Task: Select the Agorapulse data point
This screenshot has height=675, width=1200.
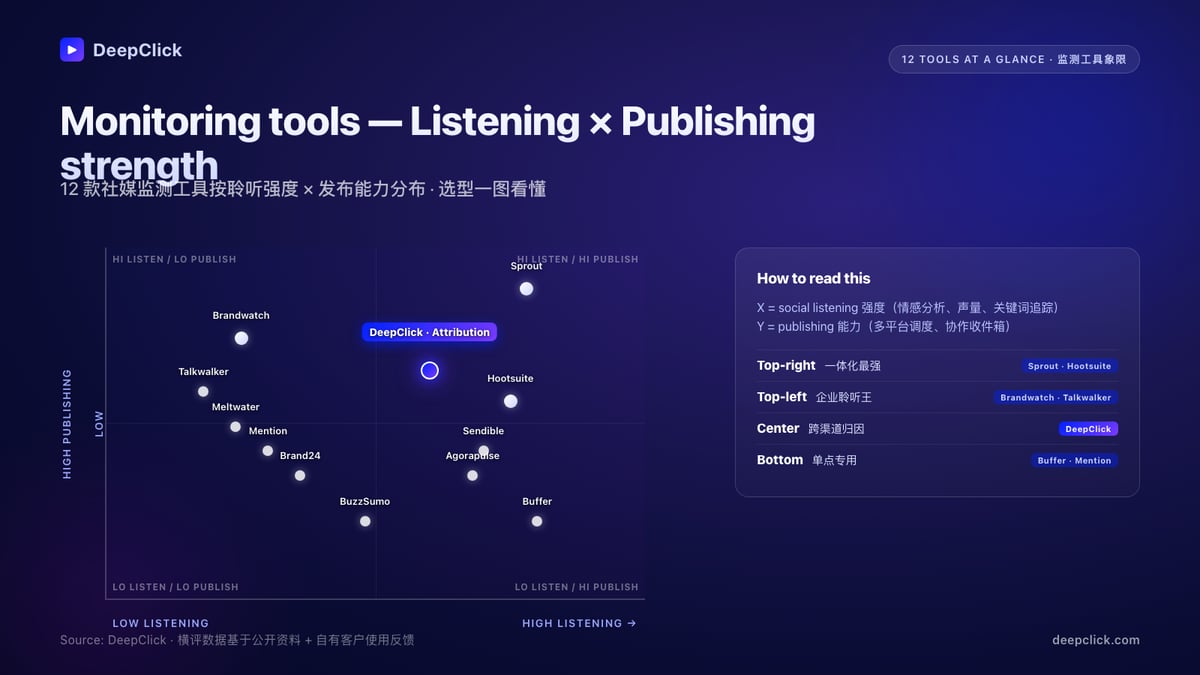Action: click(x=472, y=476)
